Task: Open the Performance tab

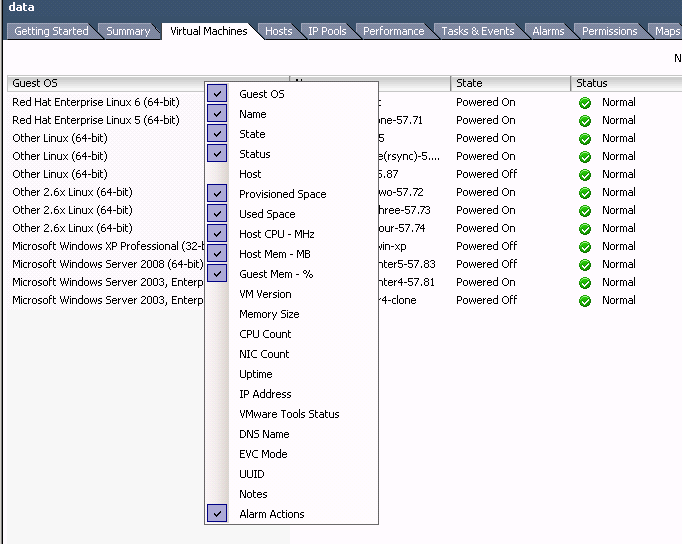Action: tap(394, 31)
